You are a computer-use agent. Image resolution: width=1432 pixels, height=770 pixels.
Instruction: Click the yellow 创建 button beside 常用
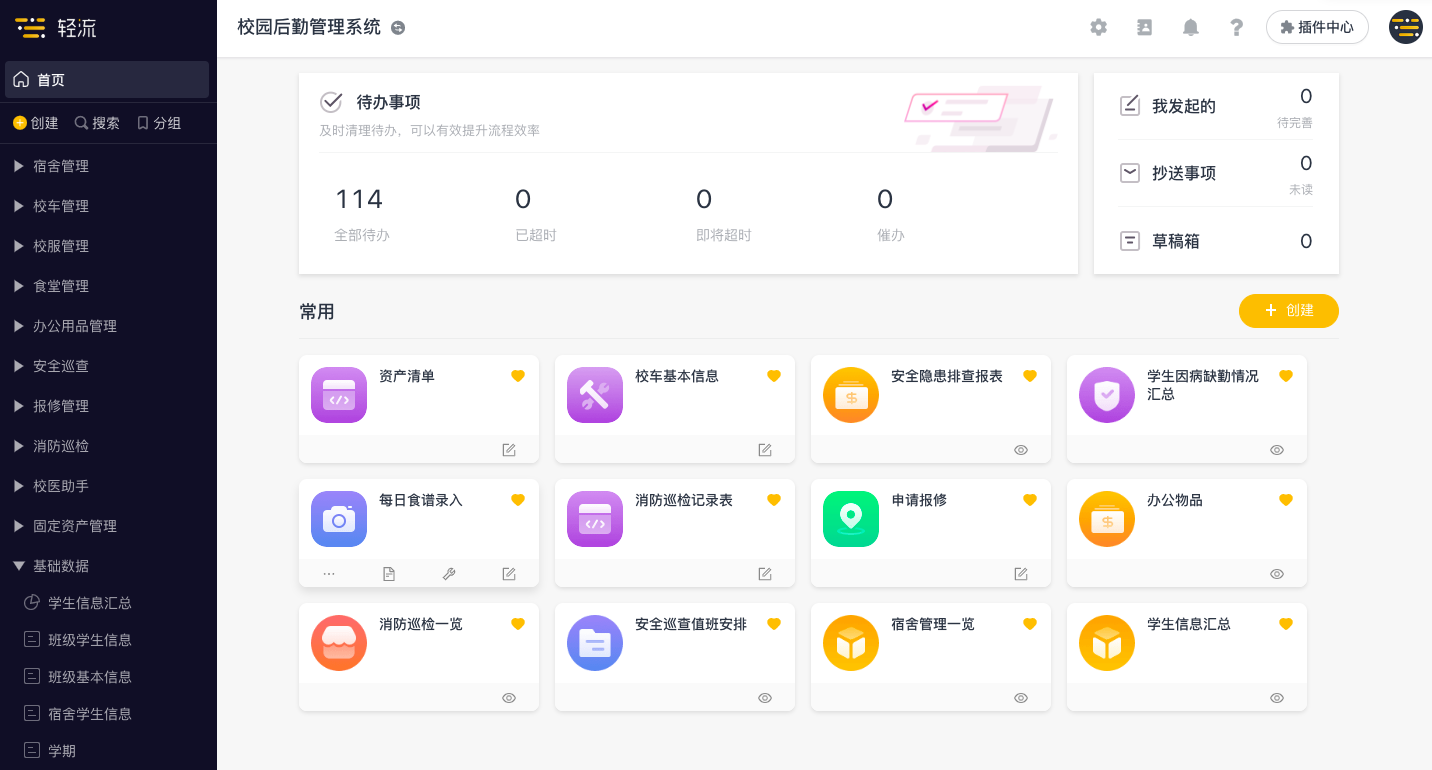click(1288, 311)
